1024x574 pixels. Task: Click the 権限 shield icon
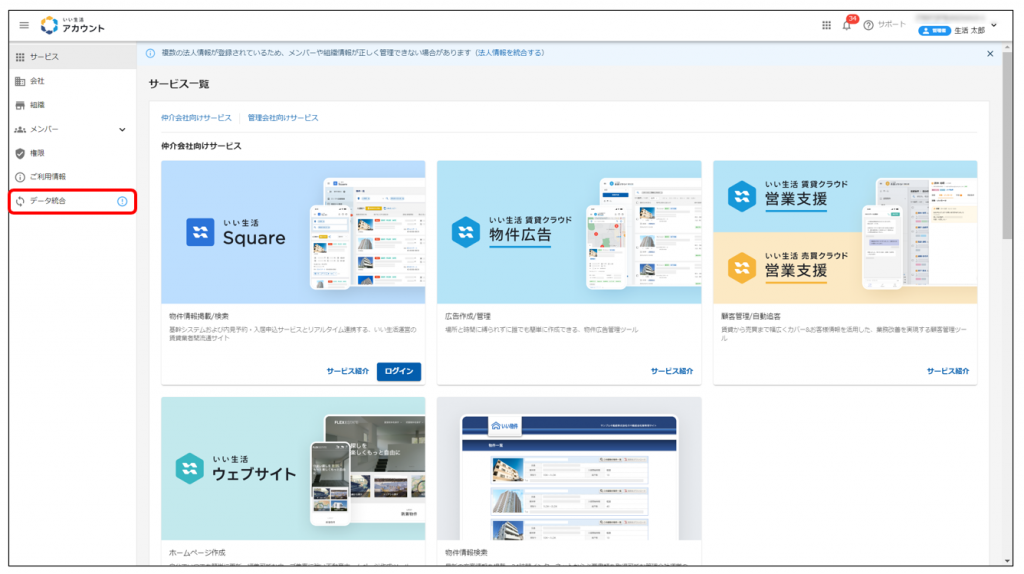tap(20, 153)
